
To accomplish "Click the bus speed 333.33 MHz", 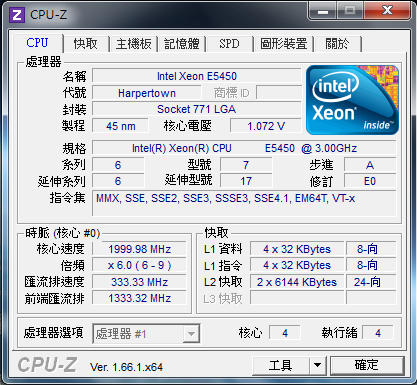I will pyautogui.click(x=139, y=282).
